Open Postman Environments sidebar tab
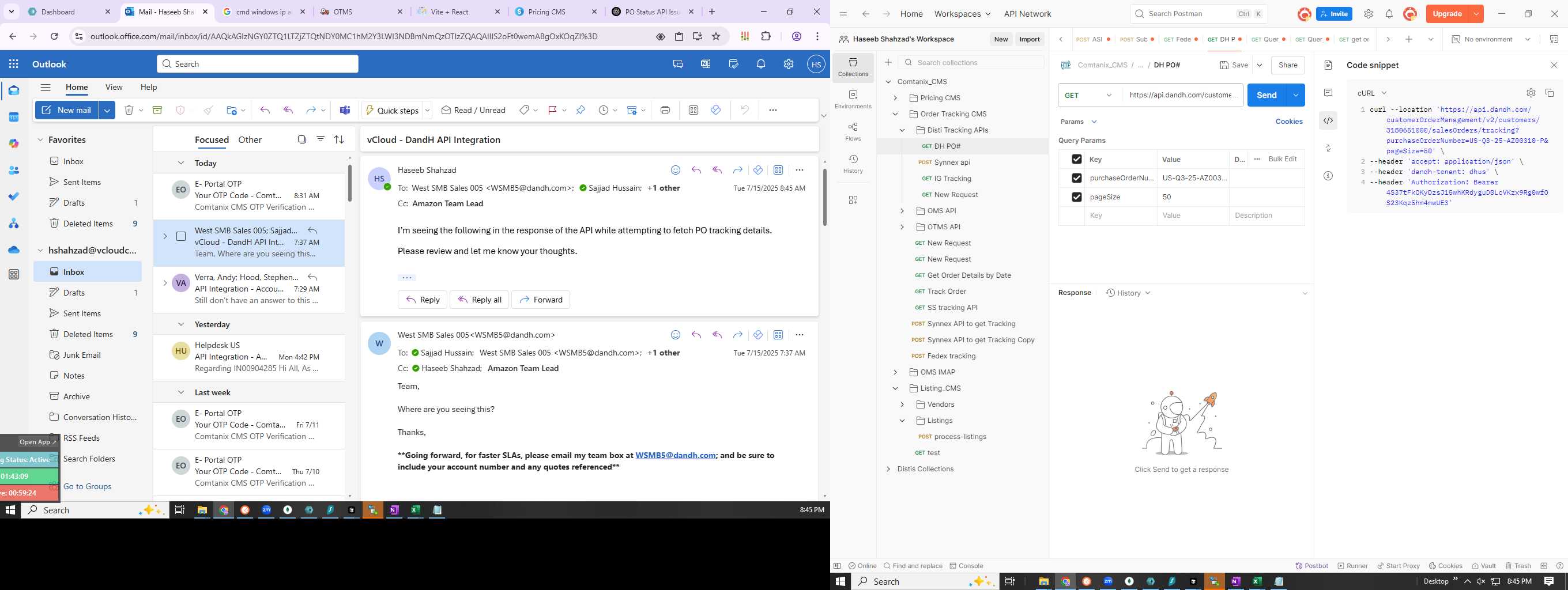This screenshot has width=1568, height=590. pos(853,99)
